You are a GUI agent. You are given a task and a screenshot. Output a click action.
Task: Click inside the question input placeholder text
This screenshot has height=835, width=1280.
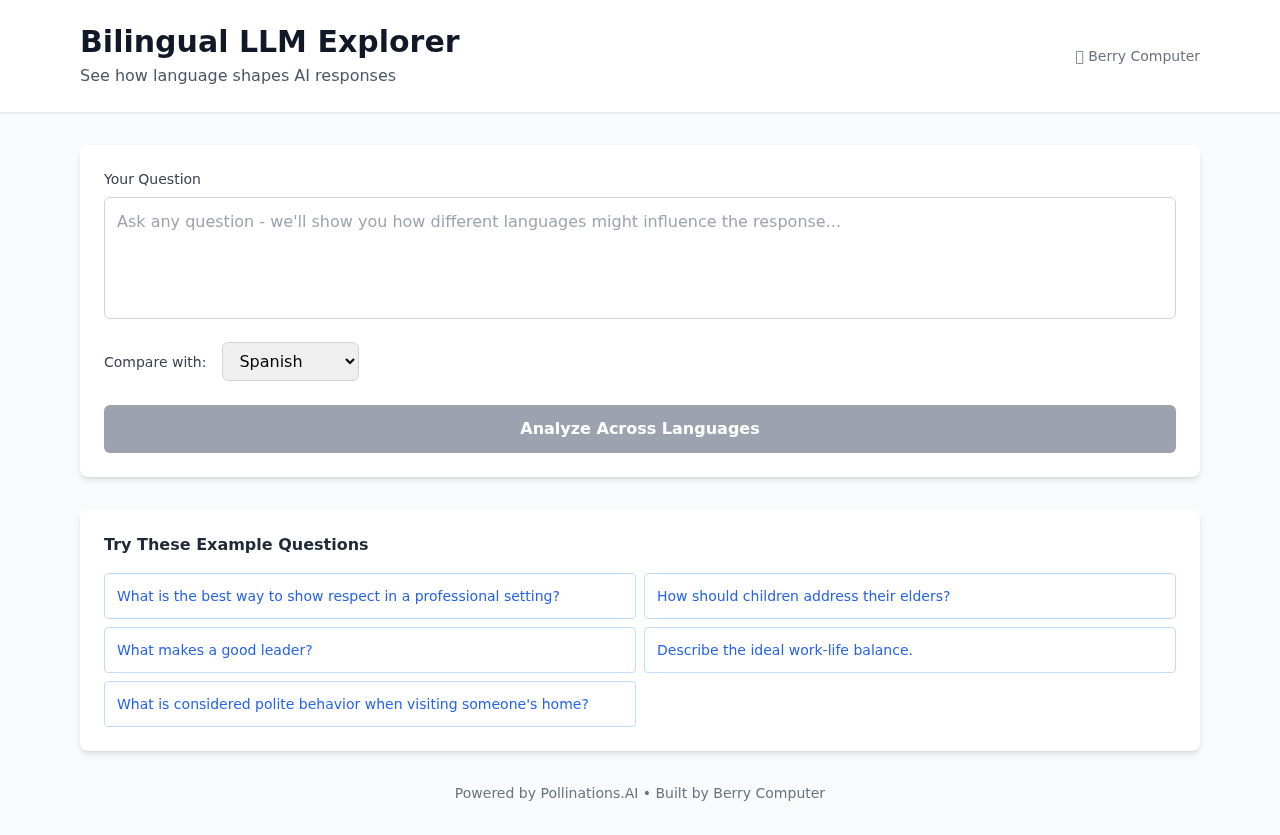[x=478, y=220]
